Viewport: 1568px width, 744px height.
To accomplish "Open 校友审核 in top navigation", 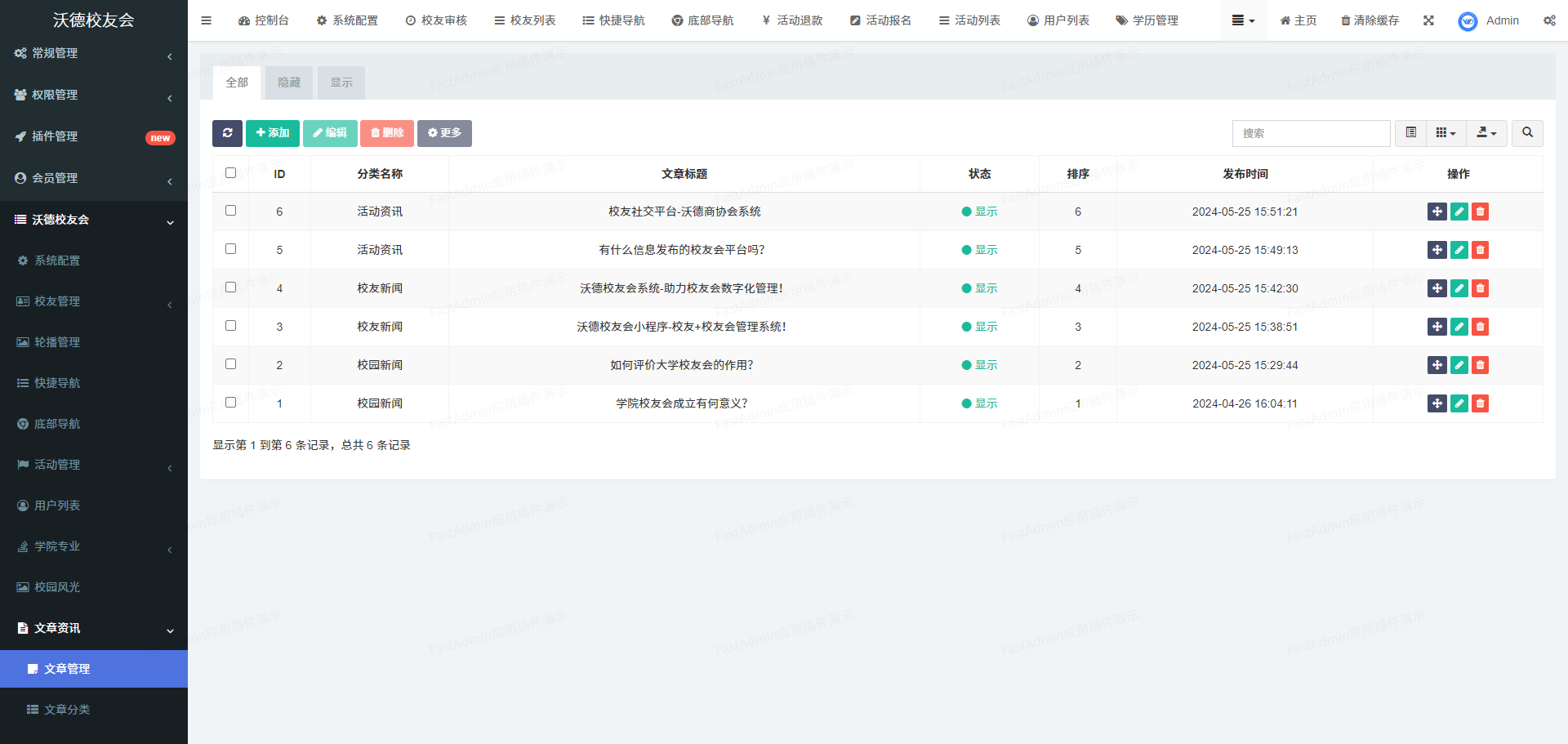I will tap(436, 20).
